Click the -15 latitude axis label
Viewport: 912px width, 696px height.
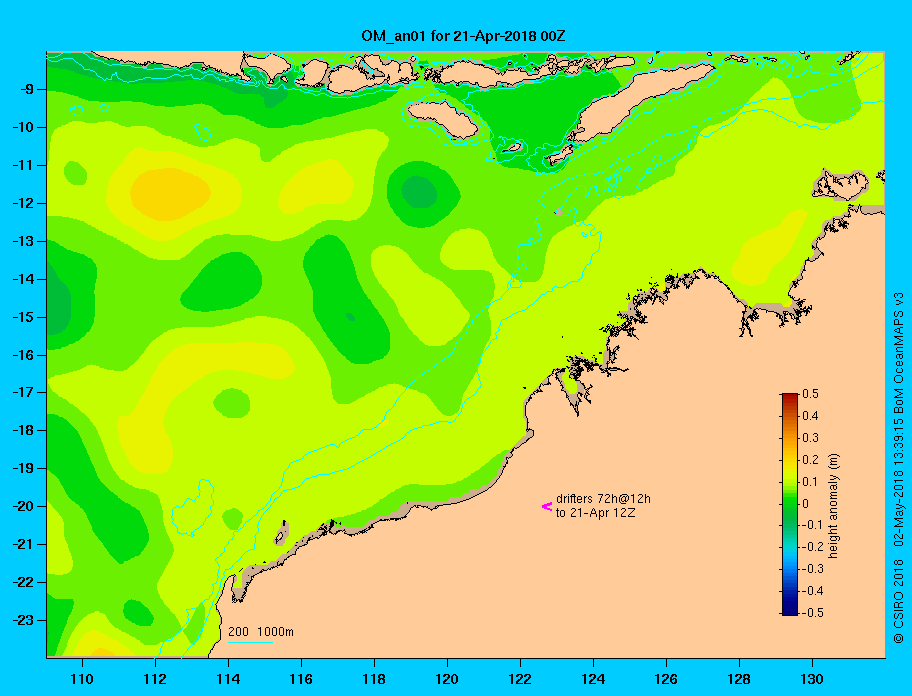(x=22, y=317)
